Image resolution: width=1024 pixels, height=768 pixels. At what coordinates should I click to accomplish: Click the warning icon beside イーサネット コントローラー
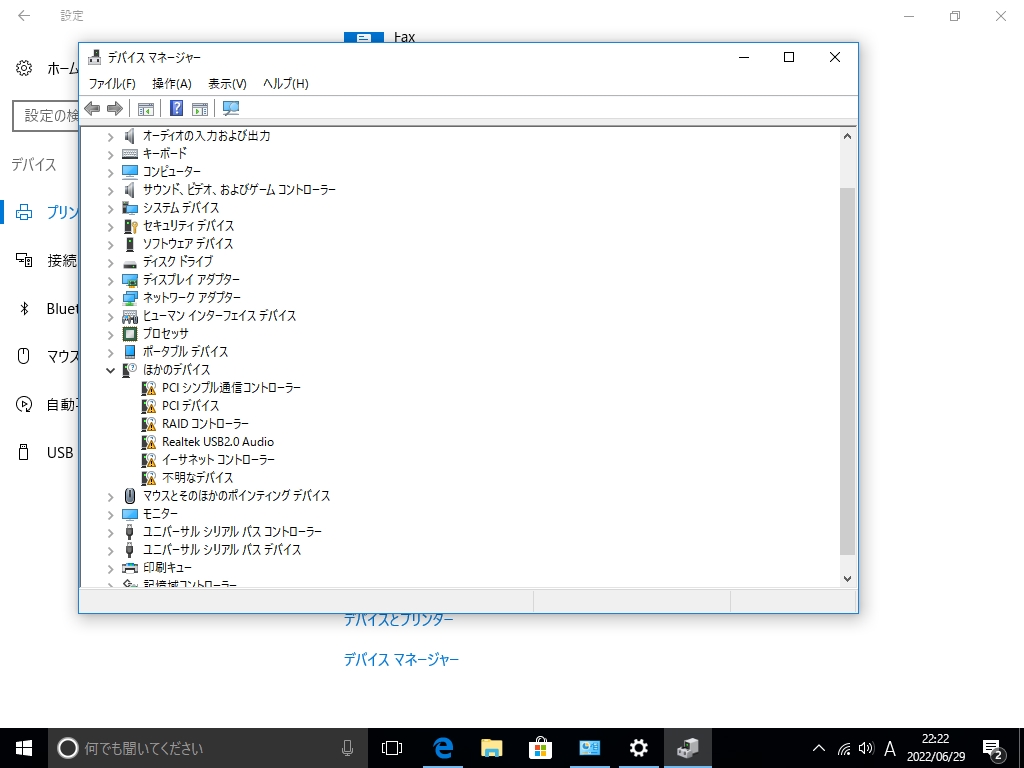(x=149, y=460)
